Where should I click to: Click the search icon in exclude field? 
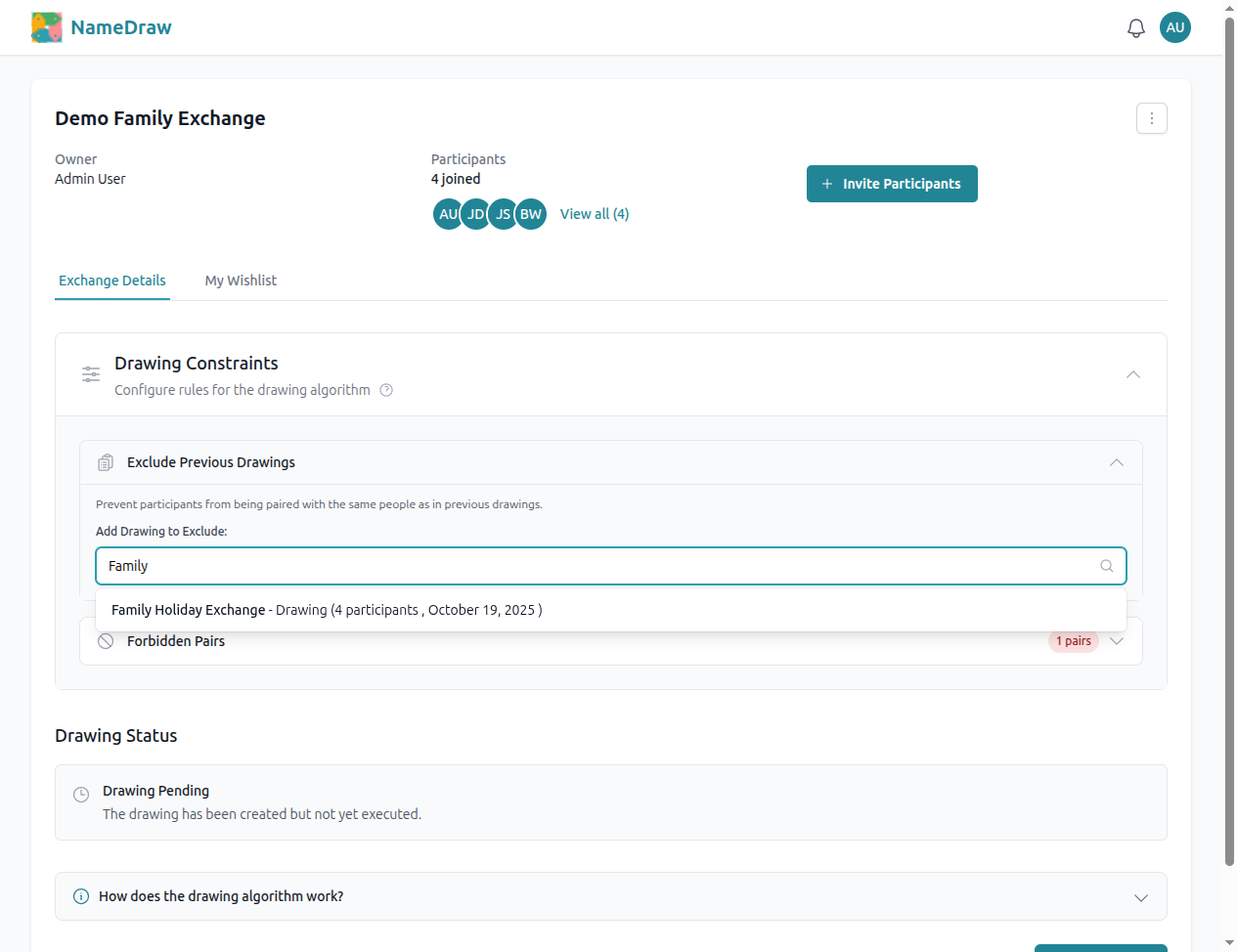pyautogui.click(x=1106, y=566)
